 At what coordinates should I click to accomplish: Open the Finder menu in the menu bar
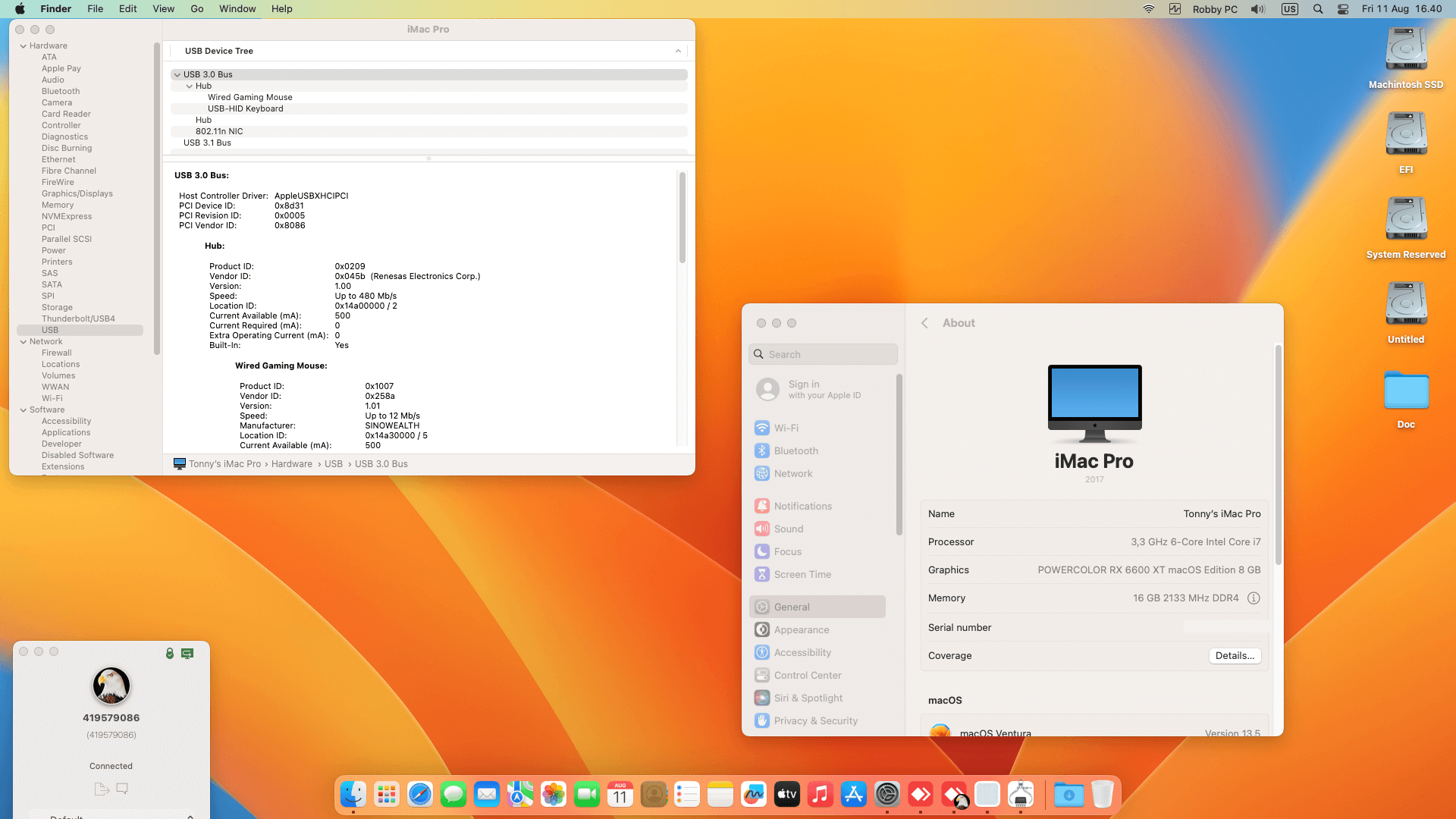55,9
